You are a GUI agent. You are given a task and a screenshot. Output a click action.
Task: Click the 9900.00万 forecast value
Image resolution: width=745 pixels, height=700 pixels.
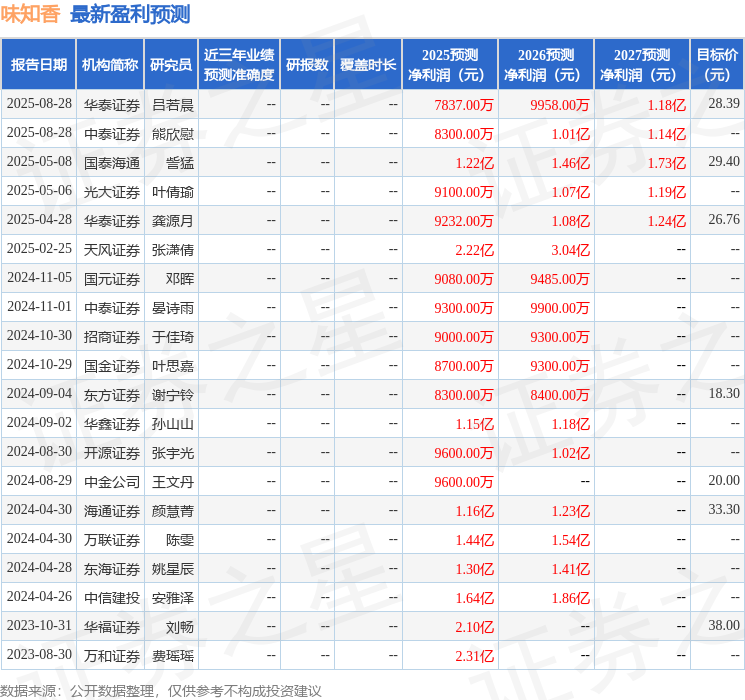coord(560,308)
